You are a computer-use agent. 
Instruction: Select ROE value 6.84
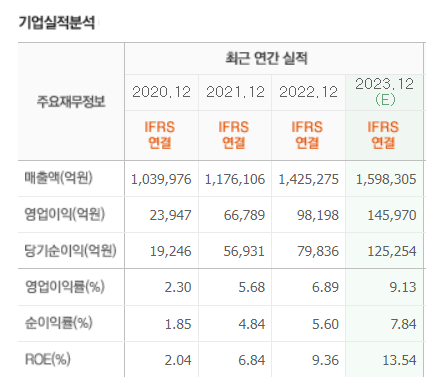pos(252,360)
